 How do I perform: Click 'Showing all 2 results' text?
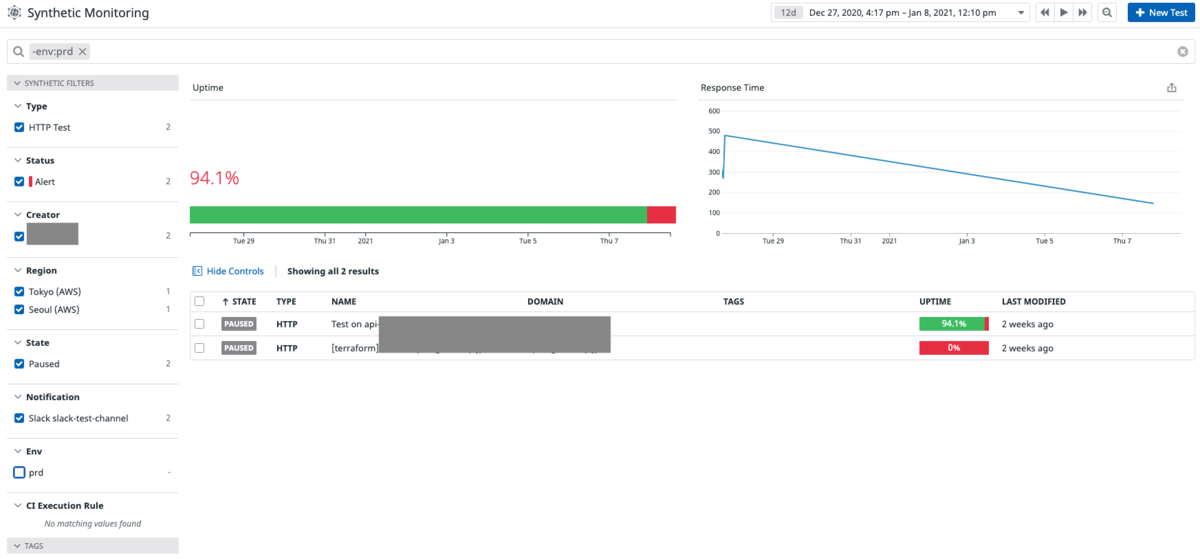click(333, 271)
